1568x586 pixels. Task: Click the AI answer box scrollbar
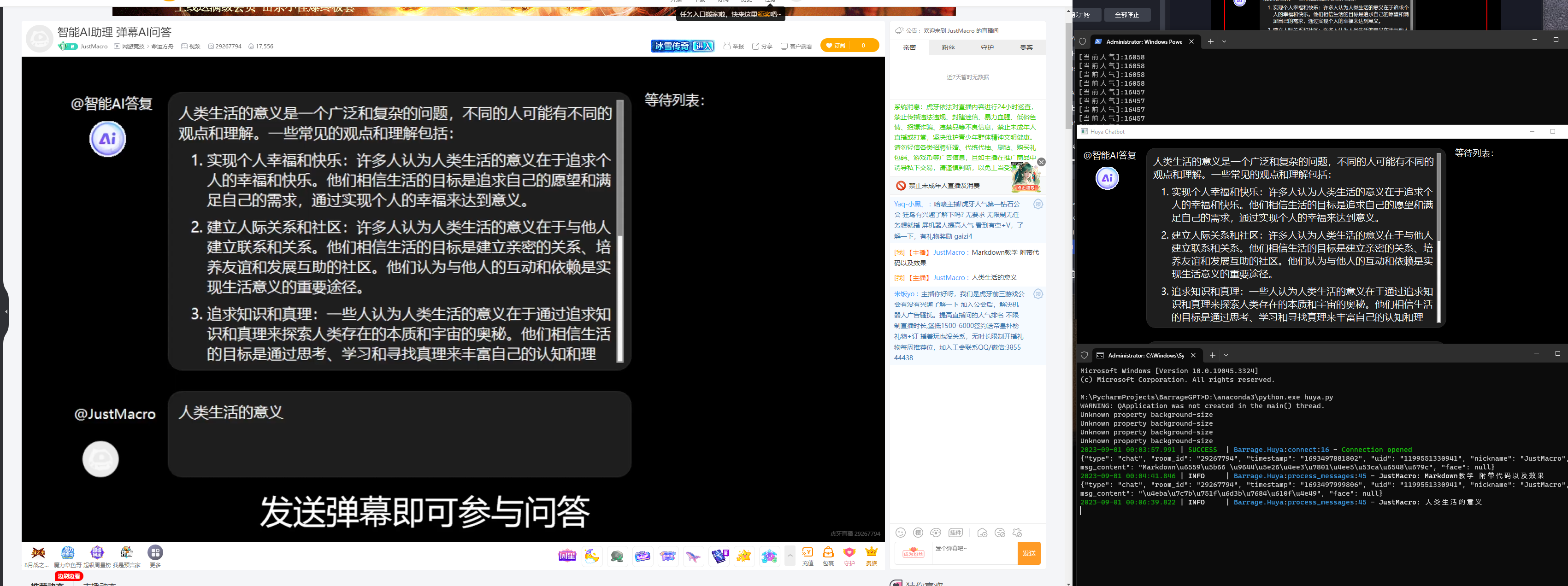point(619,168)
